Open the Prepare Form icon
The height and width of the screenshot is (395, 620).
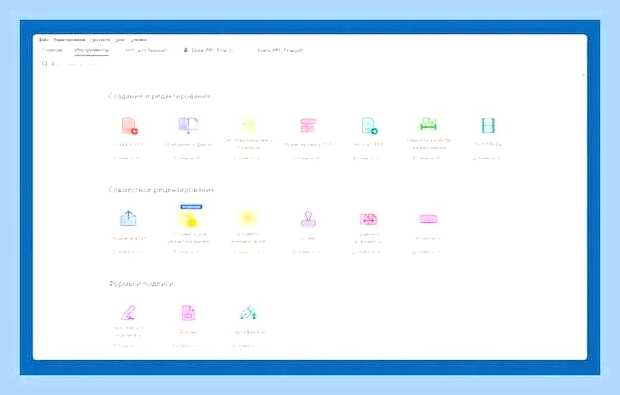(188, 313)
